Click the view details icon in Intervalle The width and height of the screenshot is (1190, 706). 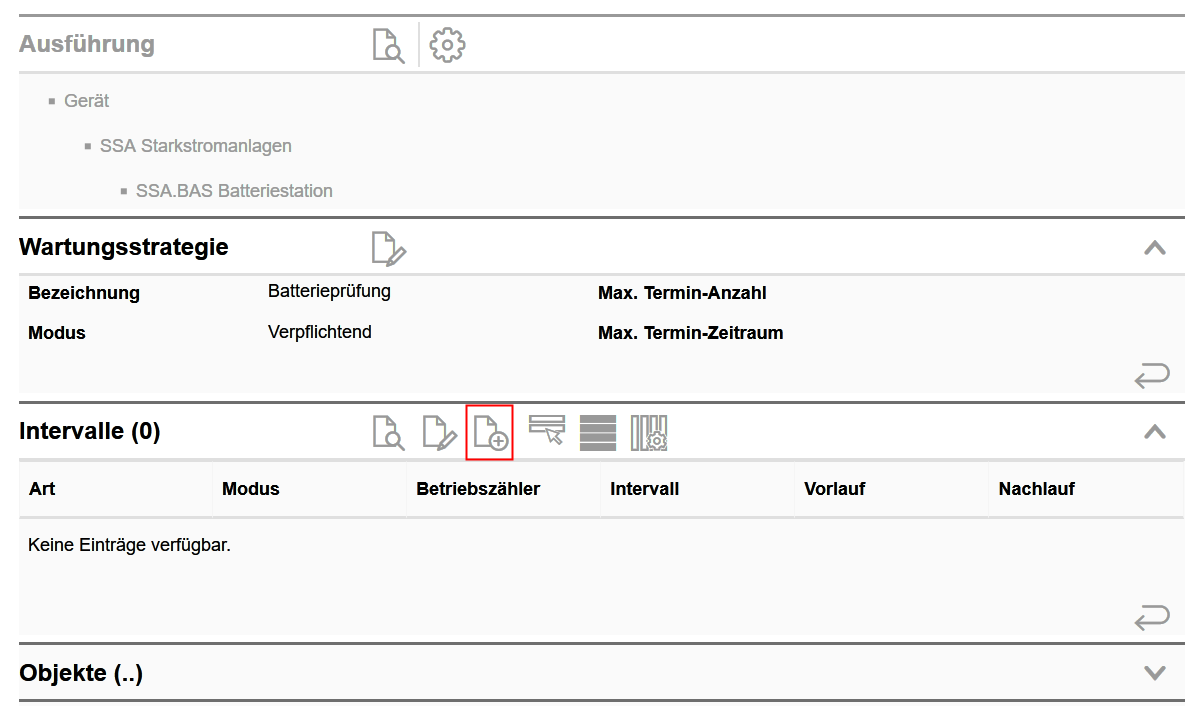click(388, 432)
